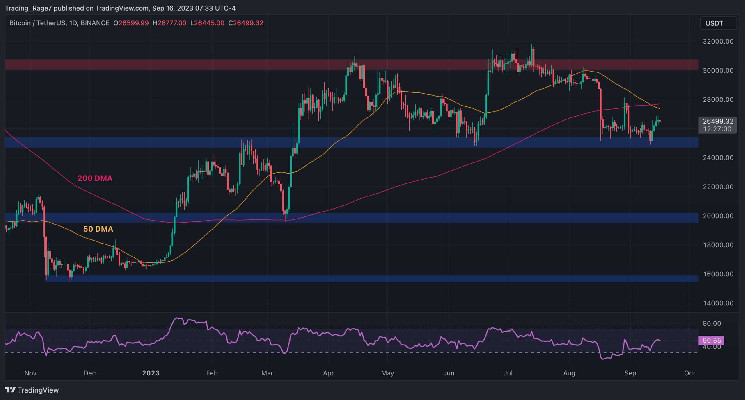The image size is (745, 400).
Task: Click the 18000.00 price axis label
Action: [x=717, y=245]
